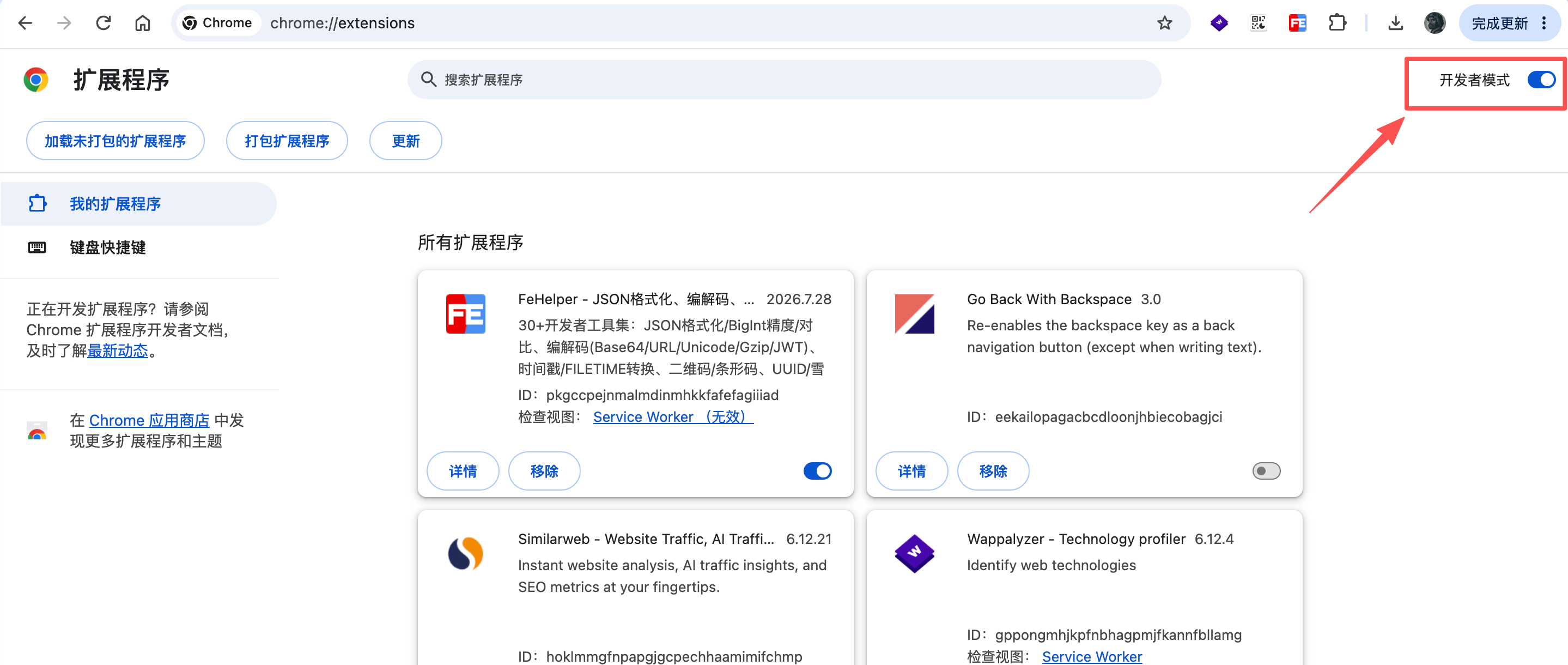The image size is (1568, 665).
Task: Open the profile avatar menu
Action: click(x=1435, y=23)
